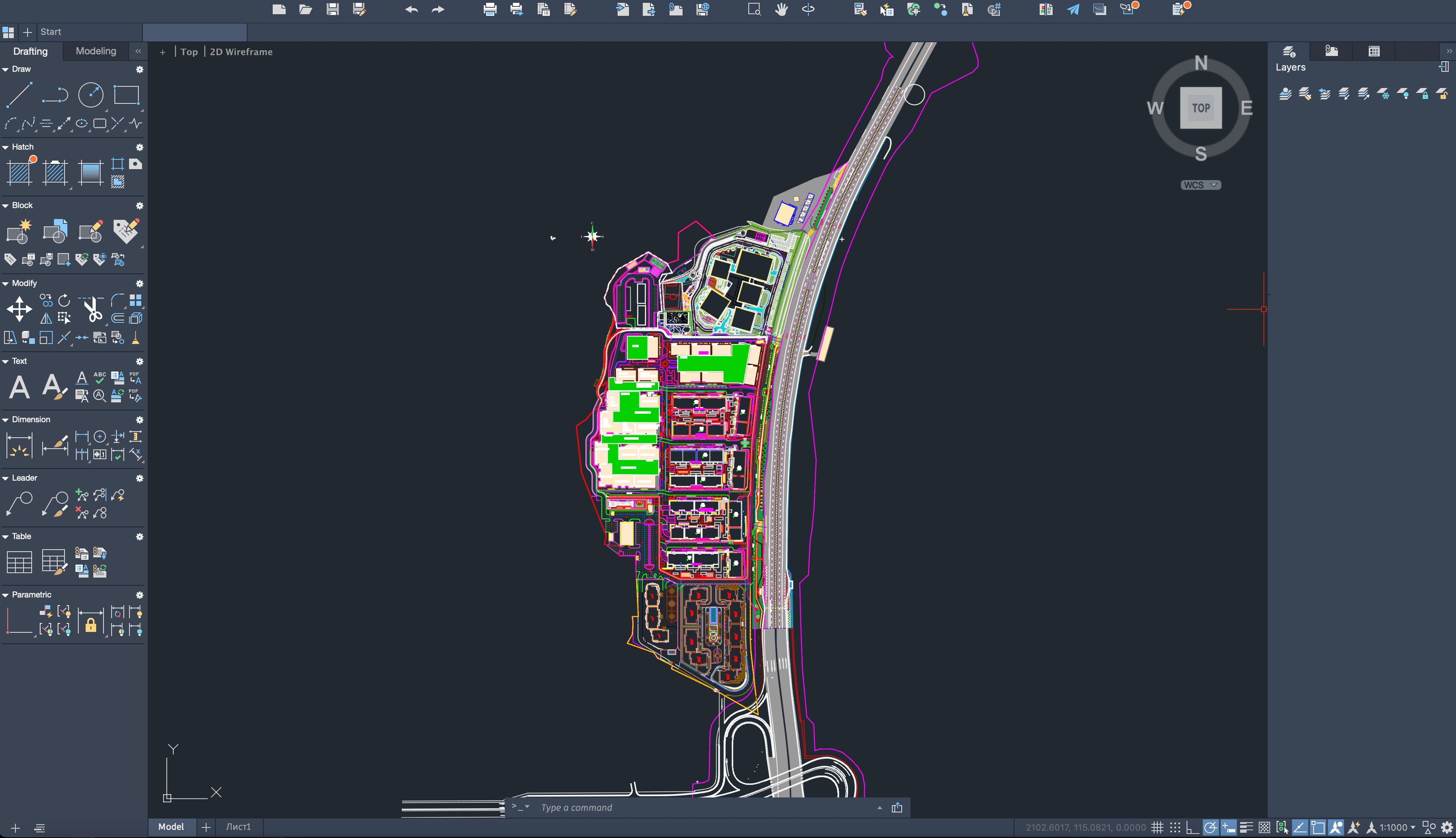Select the Polyline draw tool
The height and width of the screenshot is (838, 1456).
pyautogui.click(x=55, y=95)
